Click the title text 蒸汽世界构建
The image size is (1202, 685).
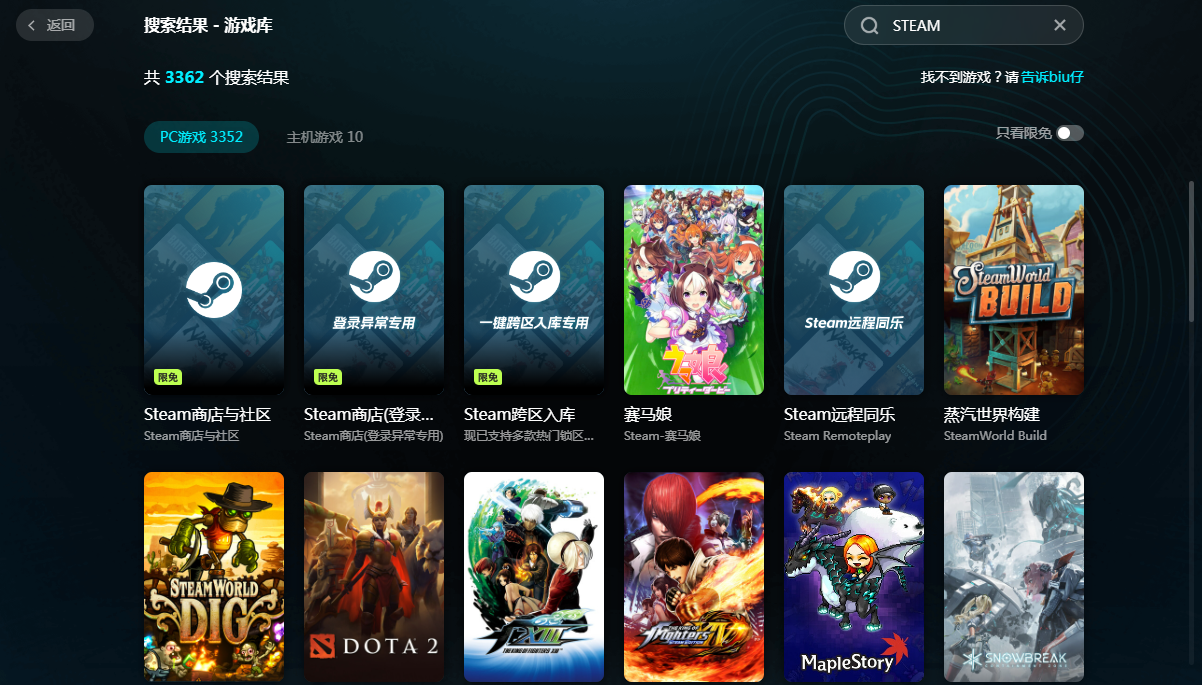(x=994, y=414)
